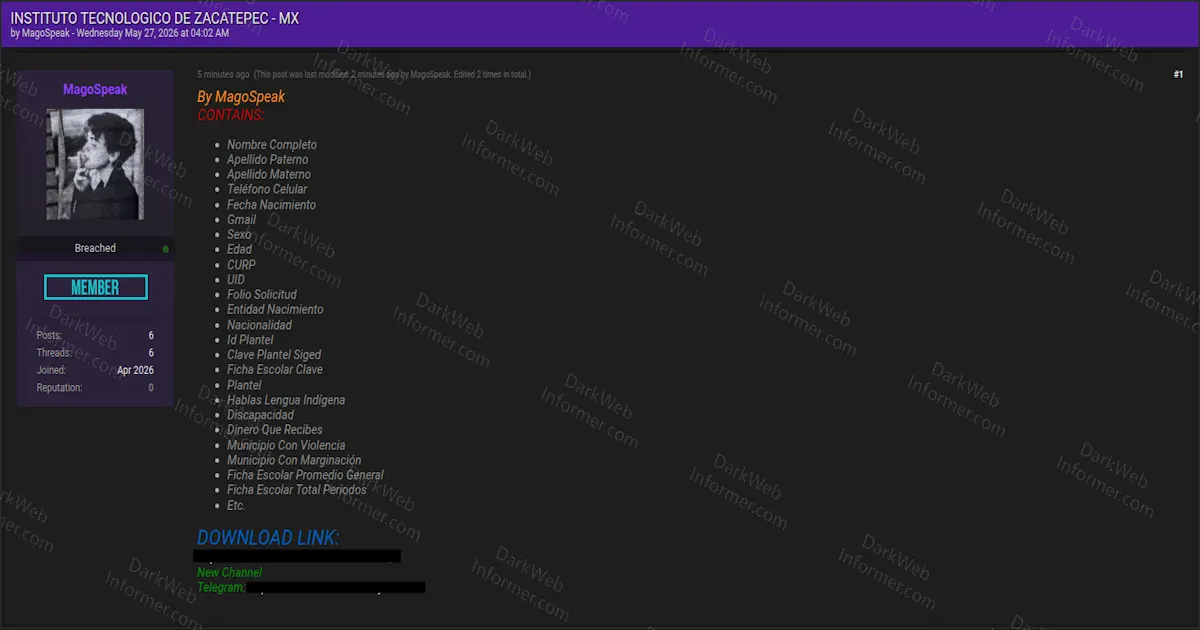Click the green New Channel text
Image resolution: width=1200 pixels, height=630 pixels.
(229, 573)
